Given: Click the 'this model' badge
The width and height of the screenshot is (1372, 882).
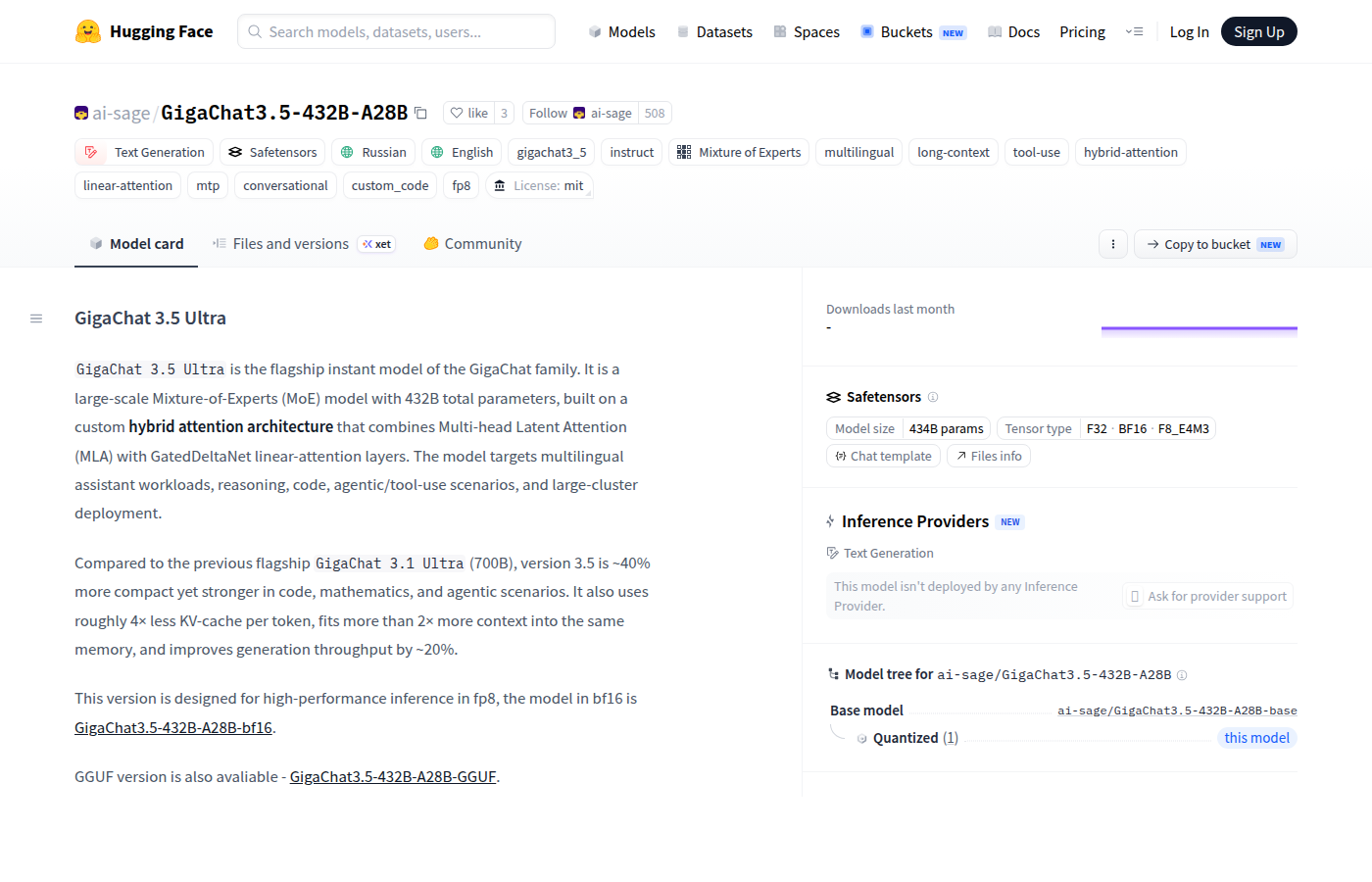Looking at the screenshot, I should [x=1257, y=738].
